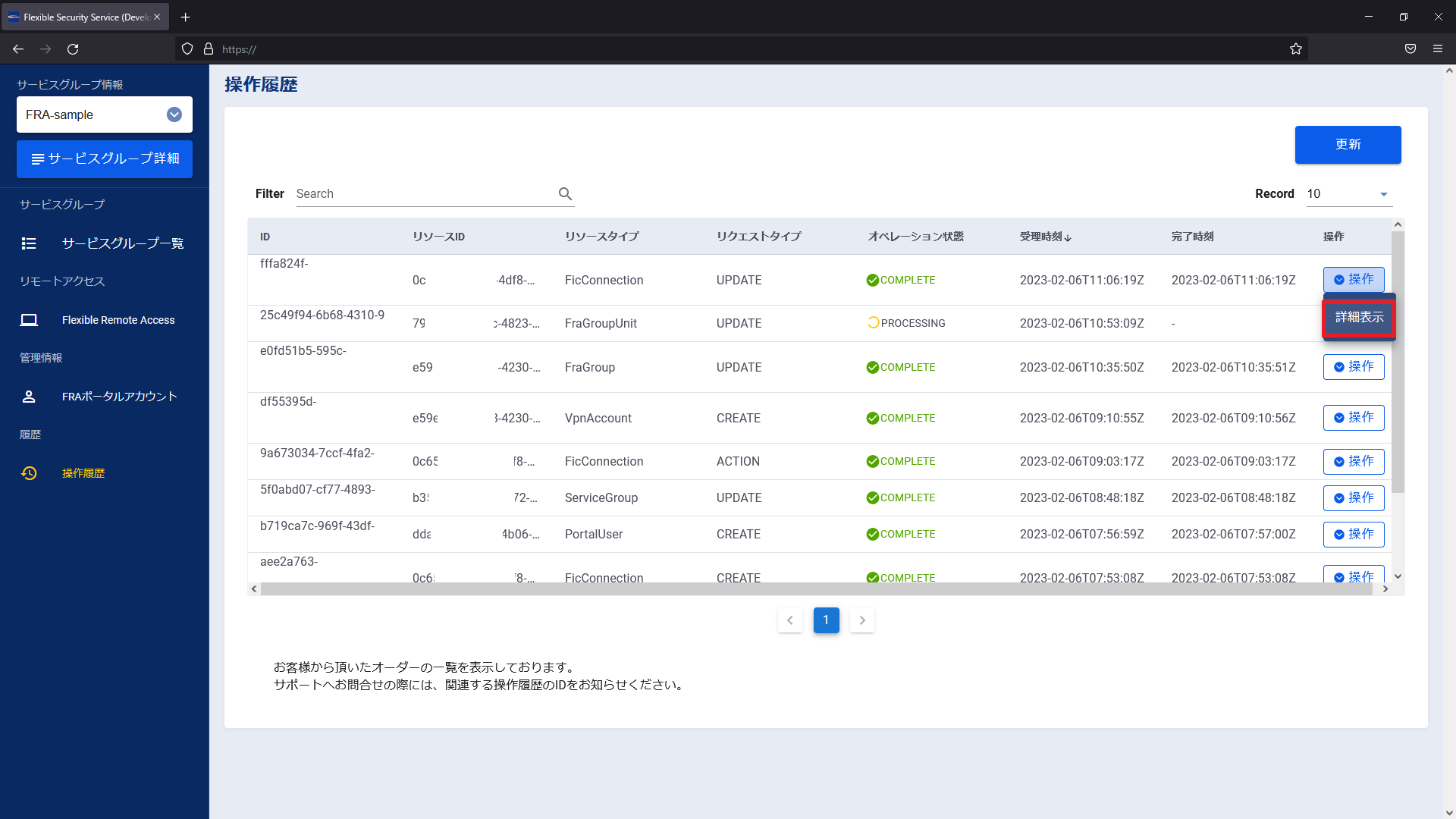1456x819 pixels.
Task: Click the 操作履歴 history clock icon
Action: coord(29,473)
